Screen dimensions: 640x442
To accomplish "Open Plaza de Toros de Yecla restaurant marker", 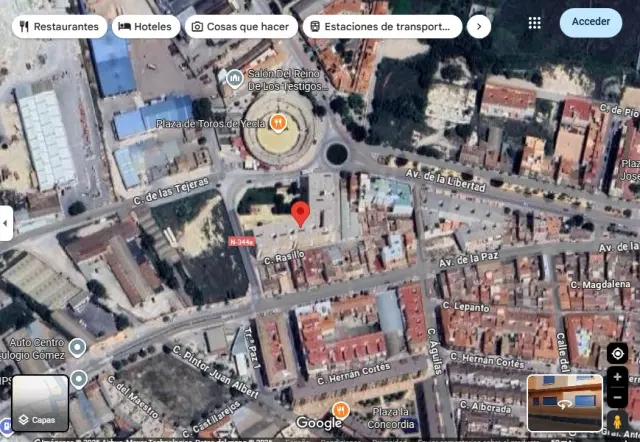I will pyautogui.click(x=278, y=123).
